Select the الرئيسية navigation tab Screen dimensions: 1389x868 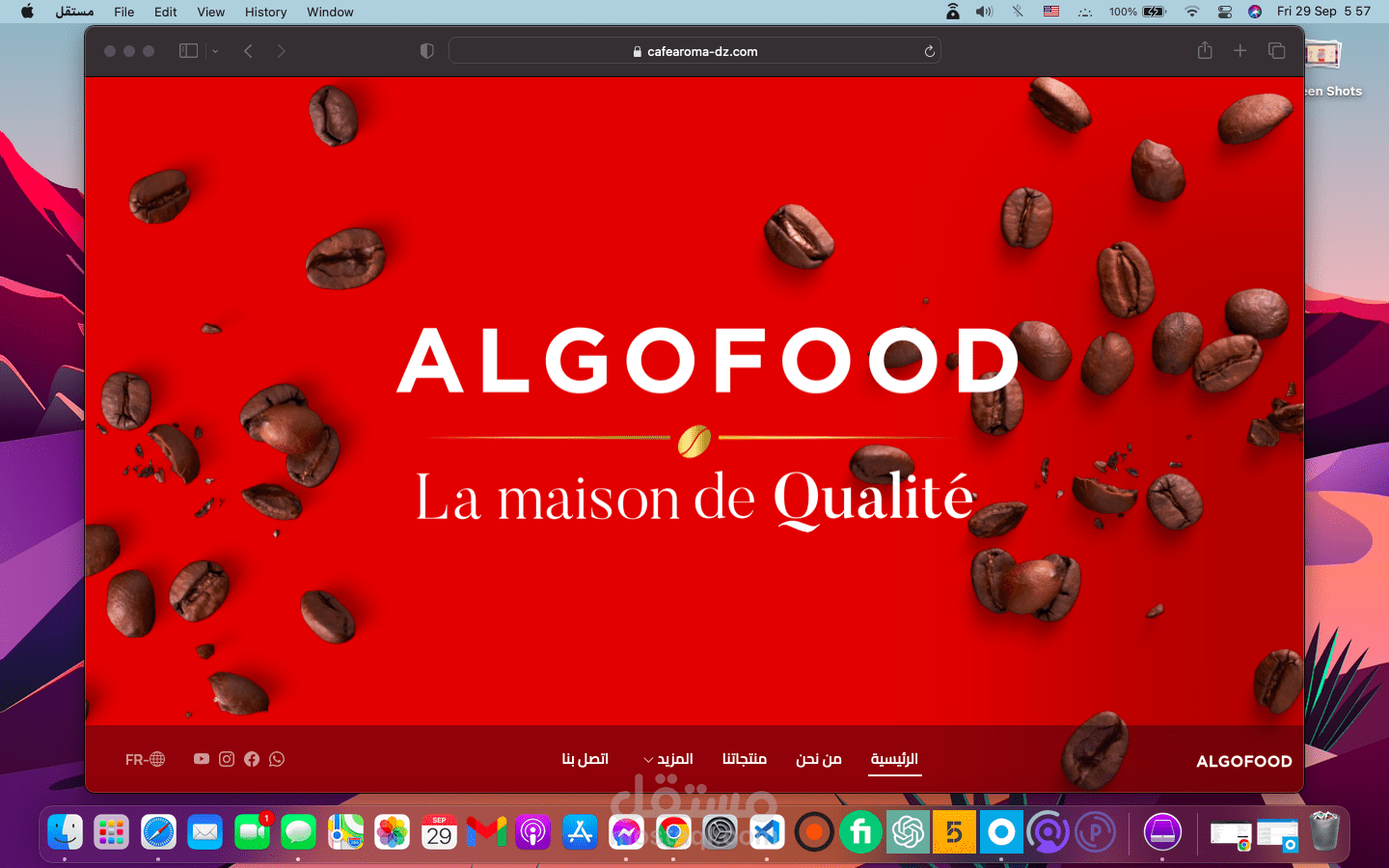(894, 759)
